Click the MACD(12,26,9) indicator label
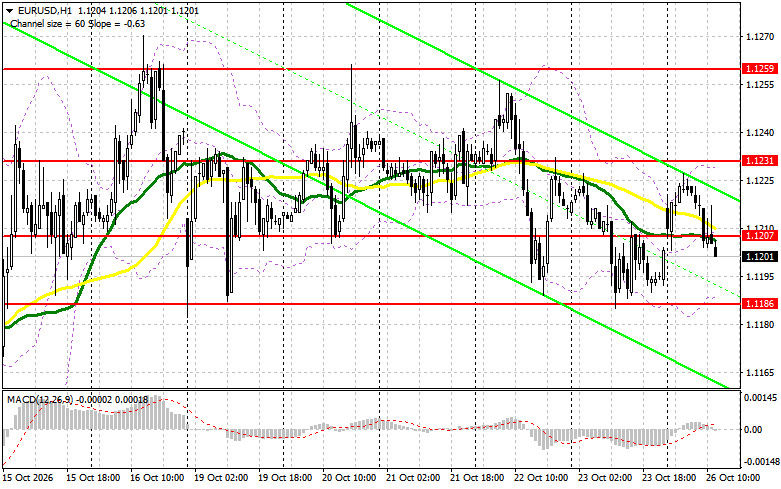The image size is (781, 489). tap(40, 400)
